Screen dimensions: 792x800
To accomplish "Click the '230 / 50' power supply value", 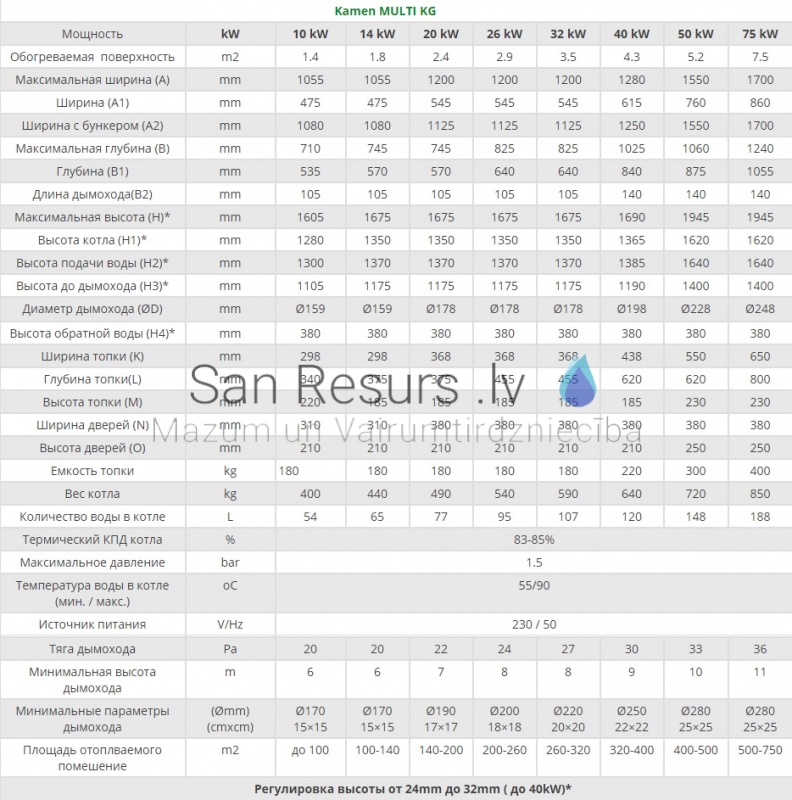I will 534,624.
